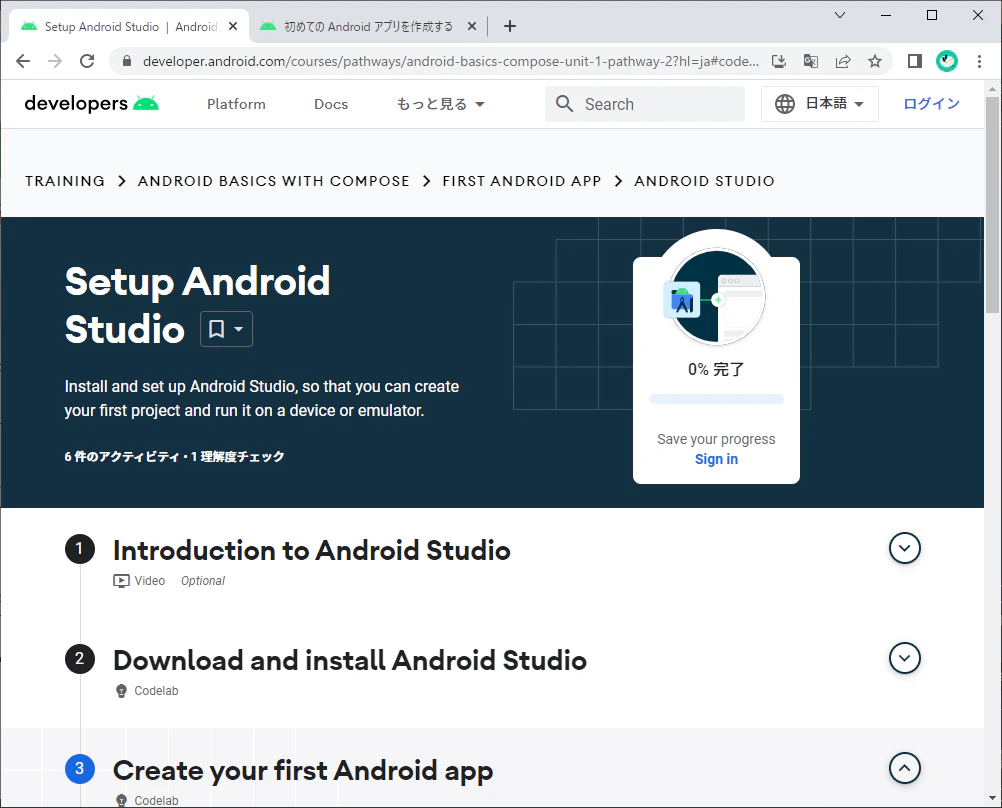Screen dimensions: 1002x808
Task: Click the Codelab bulb icon under Download and install
Action: pyautogui.click(x=121, y=691)
